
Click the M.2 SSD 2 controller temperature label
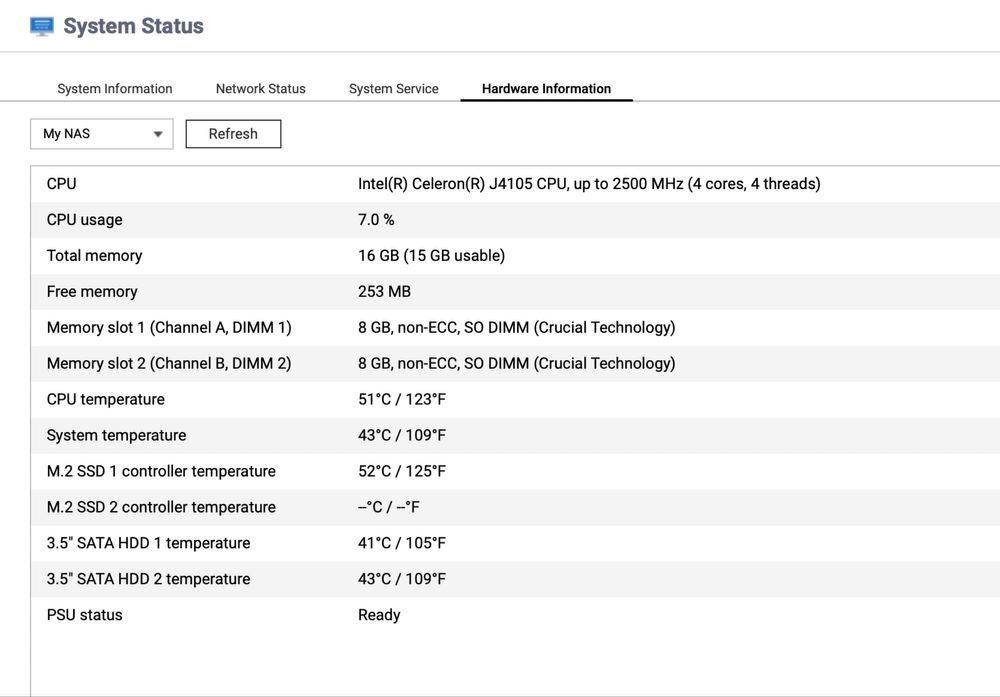[161, 507]
